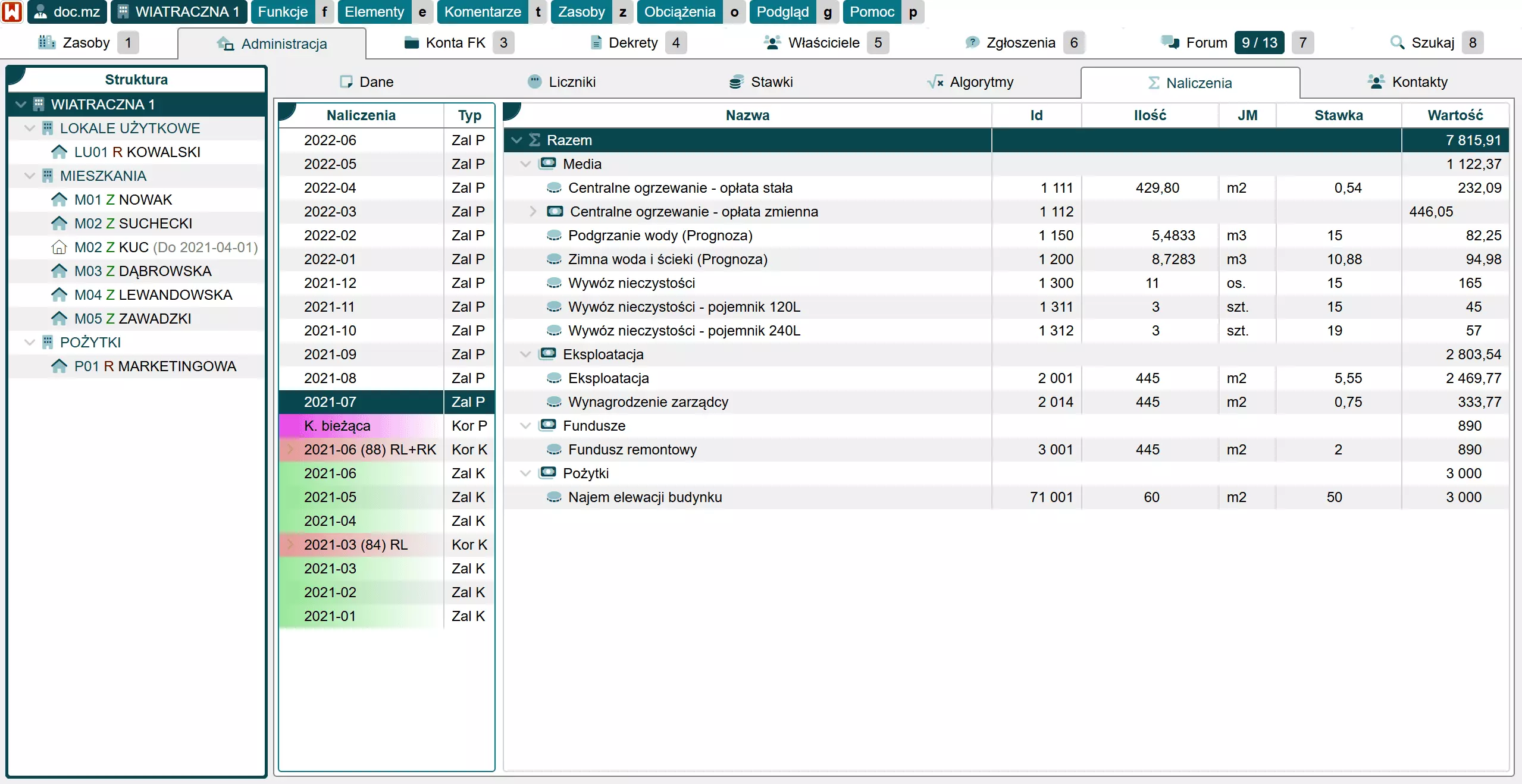Click the 9 / 13 forum counter badge
Viewport: 1522px width, 784px height.
(x=1259, y=43)
